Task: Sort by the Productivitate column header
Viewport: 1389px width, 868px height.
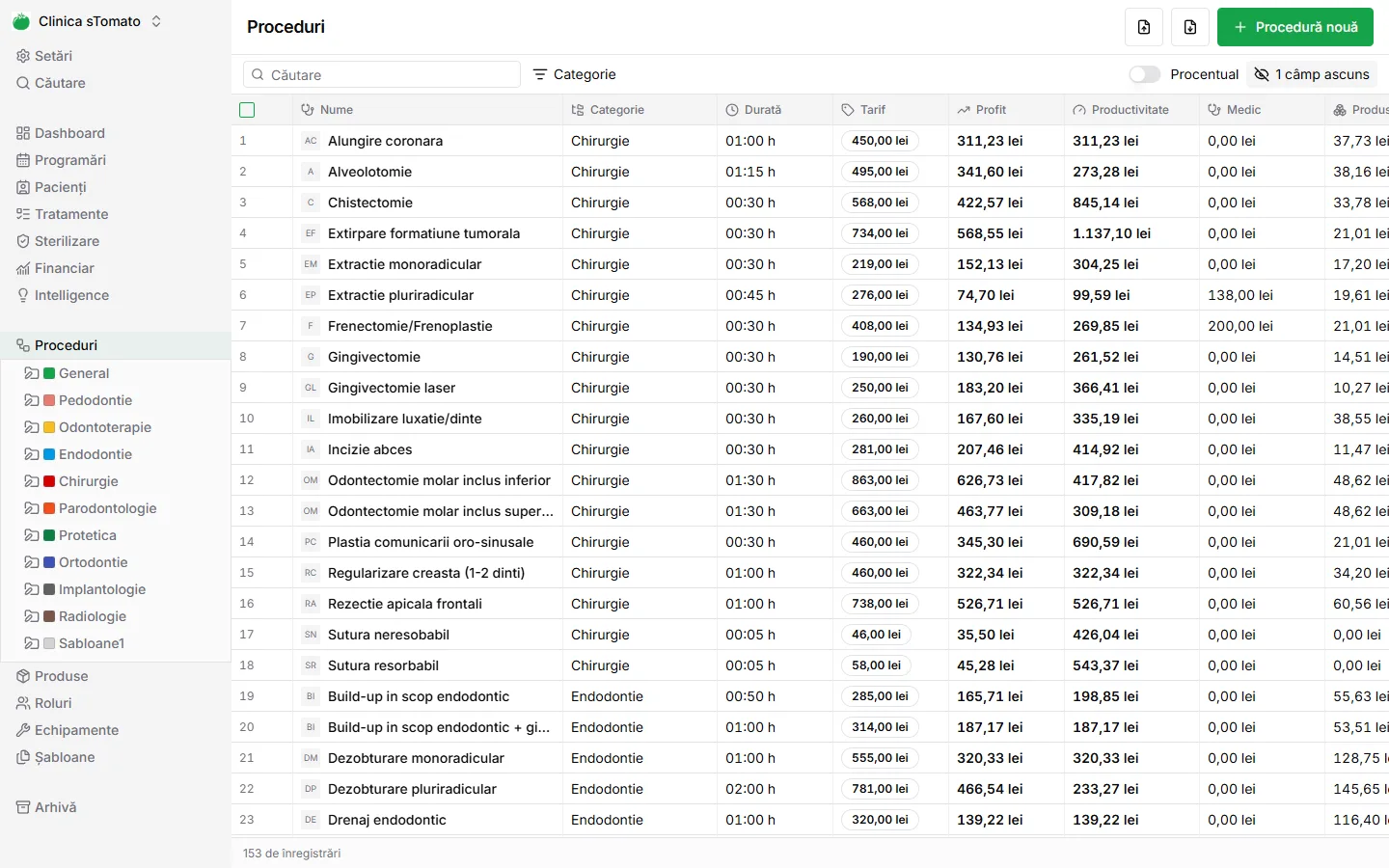Action: 1130,110
